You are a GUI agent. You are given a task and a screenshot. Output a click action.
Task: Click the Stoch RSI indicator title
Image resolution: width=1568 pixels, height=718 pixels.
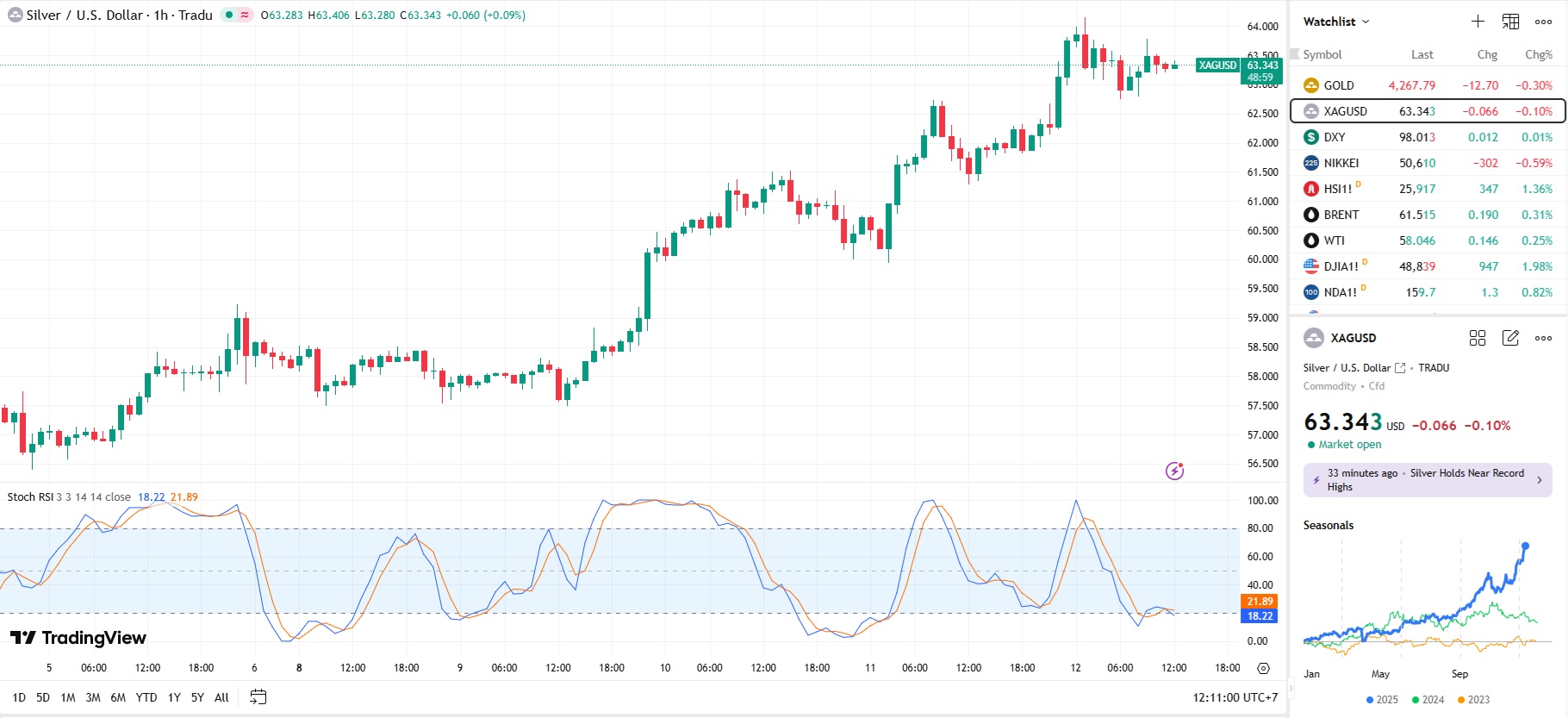[30, 497]
